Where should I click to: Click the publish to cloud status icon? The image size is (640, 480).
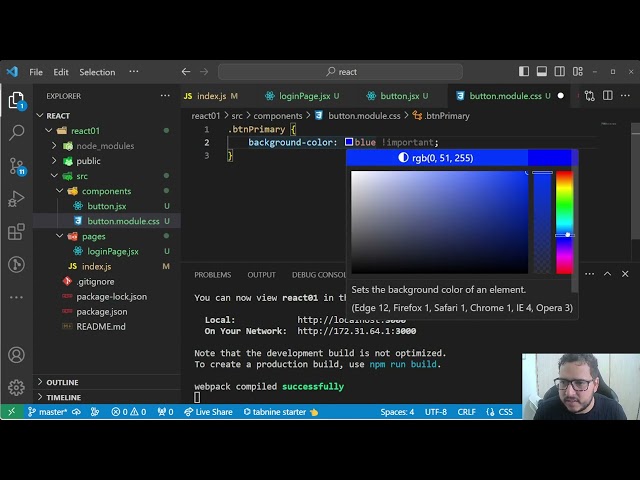76,412
